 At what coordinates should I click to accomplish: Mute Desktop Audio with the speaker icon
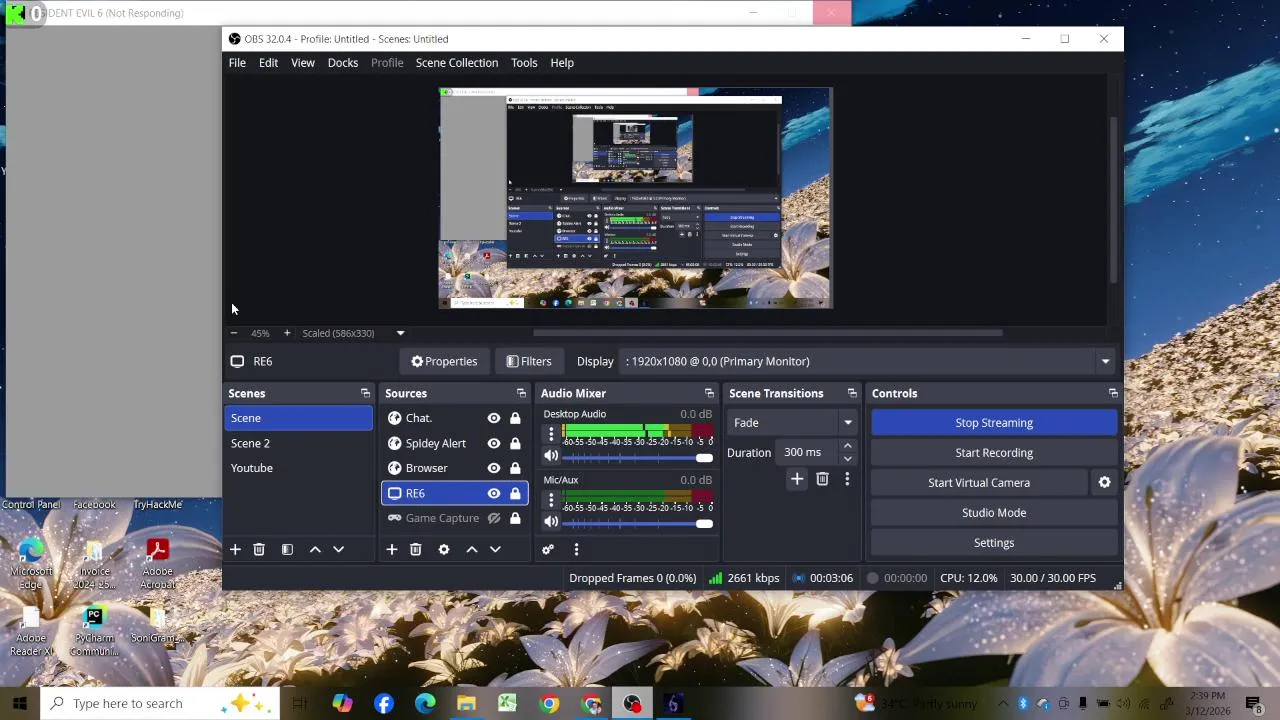click(x=550, y=456)
